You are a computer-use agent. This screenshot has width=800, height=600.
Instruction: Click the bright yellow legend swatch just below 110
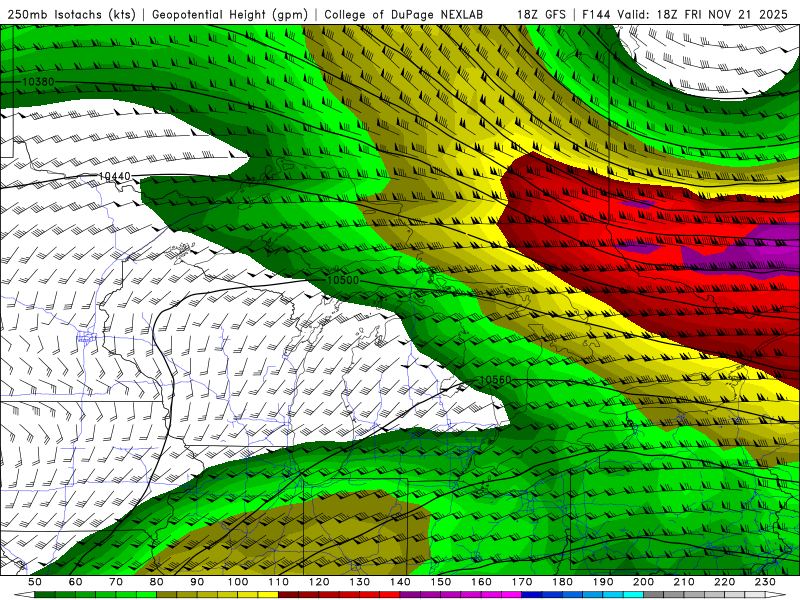tap(268, 595)
